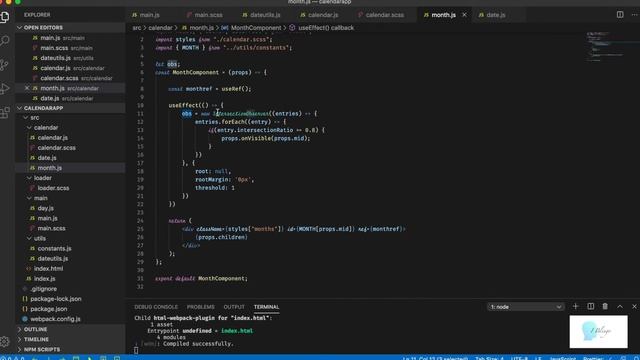Screen dimensions: 640x360
Task: Open package-lock.json file
Action: (56, 299)
